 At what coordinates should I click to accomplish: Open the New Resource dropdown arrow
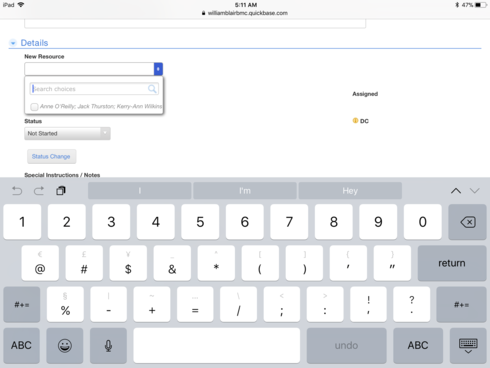(158, 69)
